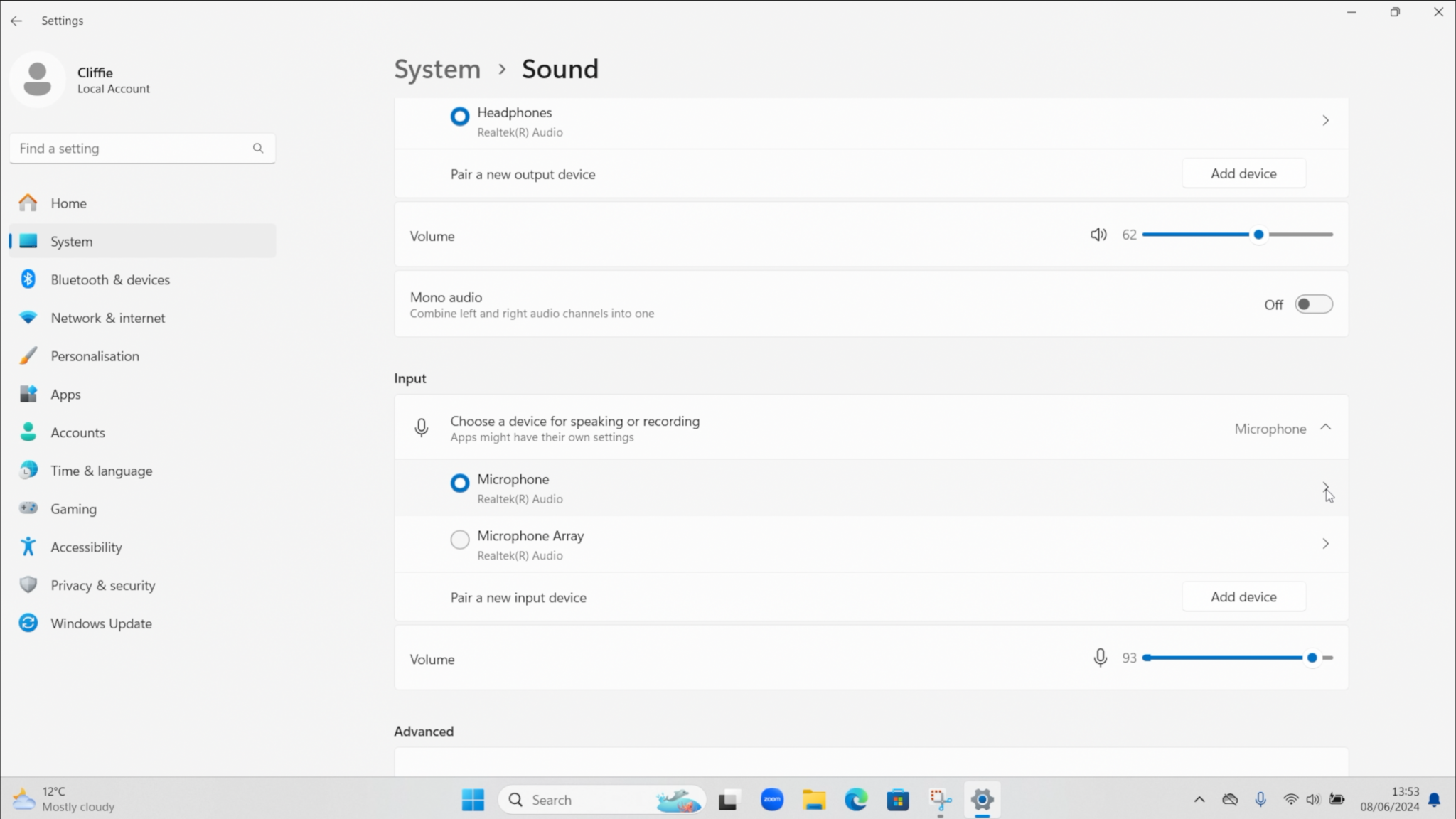The height and width of the screenshot is (819, 1456).
Task: Turn on Mono audio
Action: click(1312, 304)
